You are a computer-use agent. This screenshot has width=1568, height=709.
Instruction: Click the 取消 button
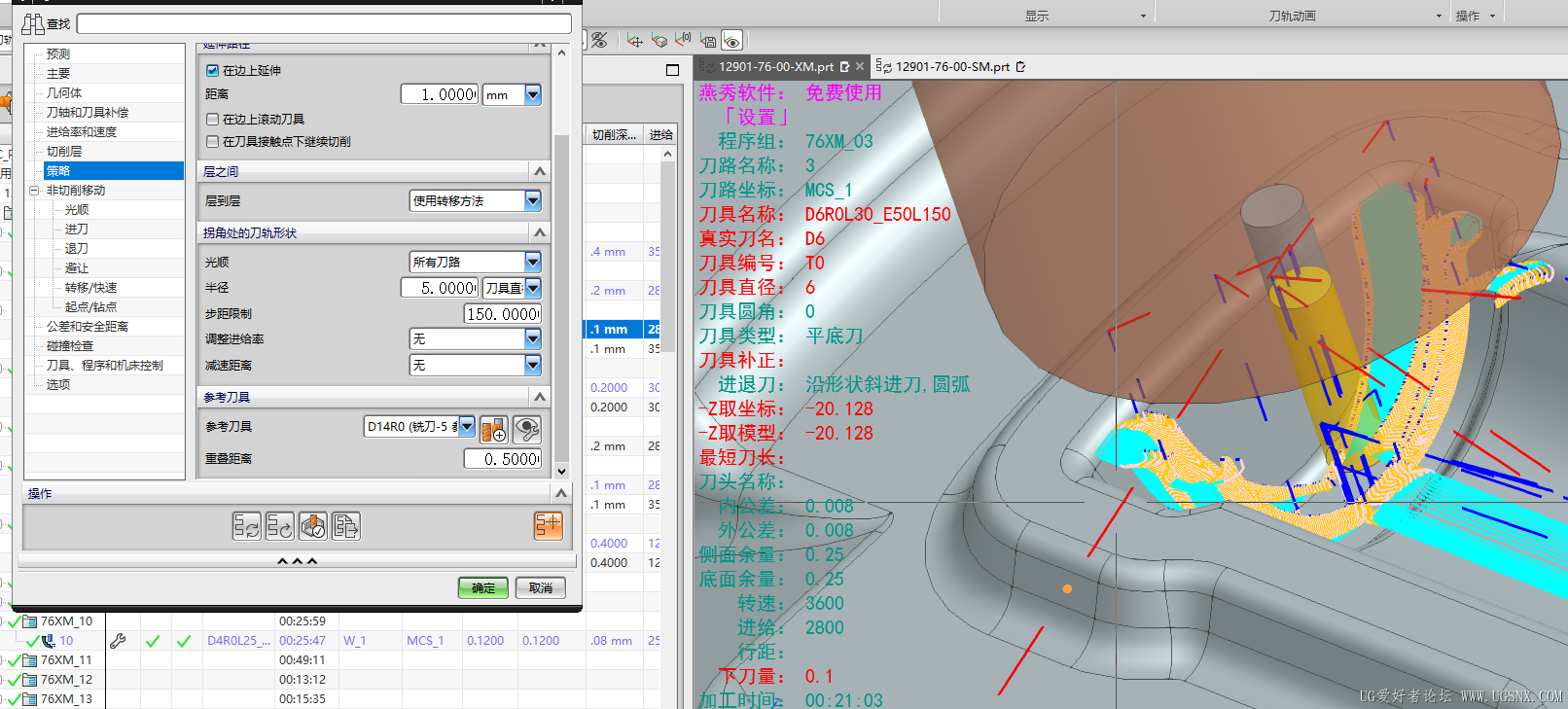click(x=541, y=587)
